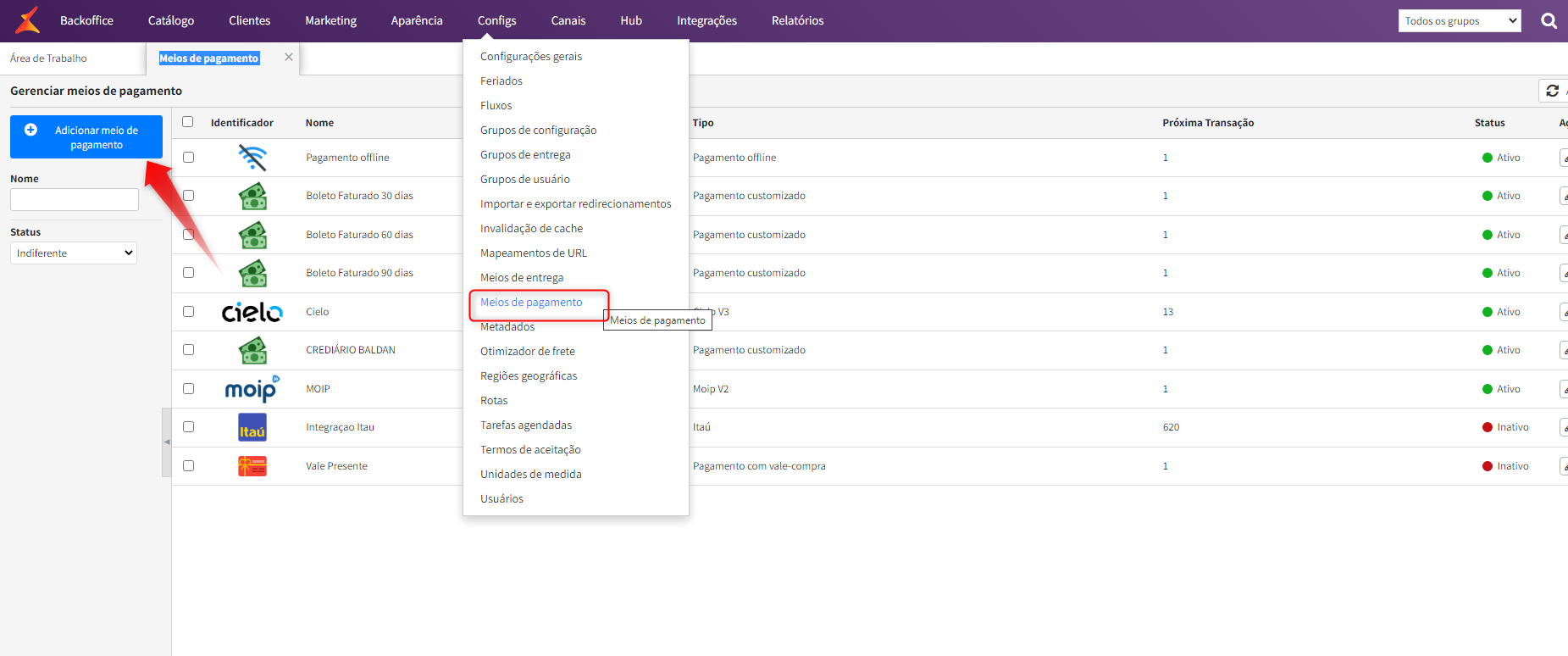Screen dimensions: 1568x656
Task: Open the Clientes menu
Action: (x=250, y=20)
